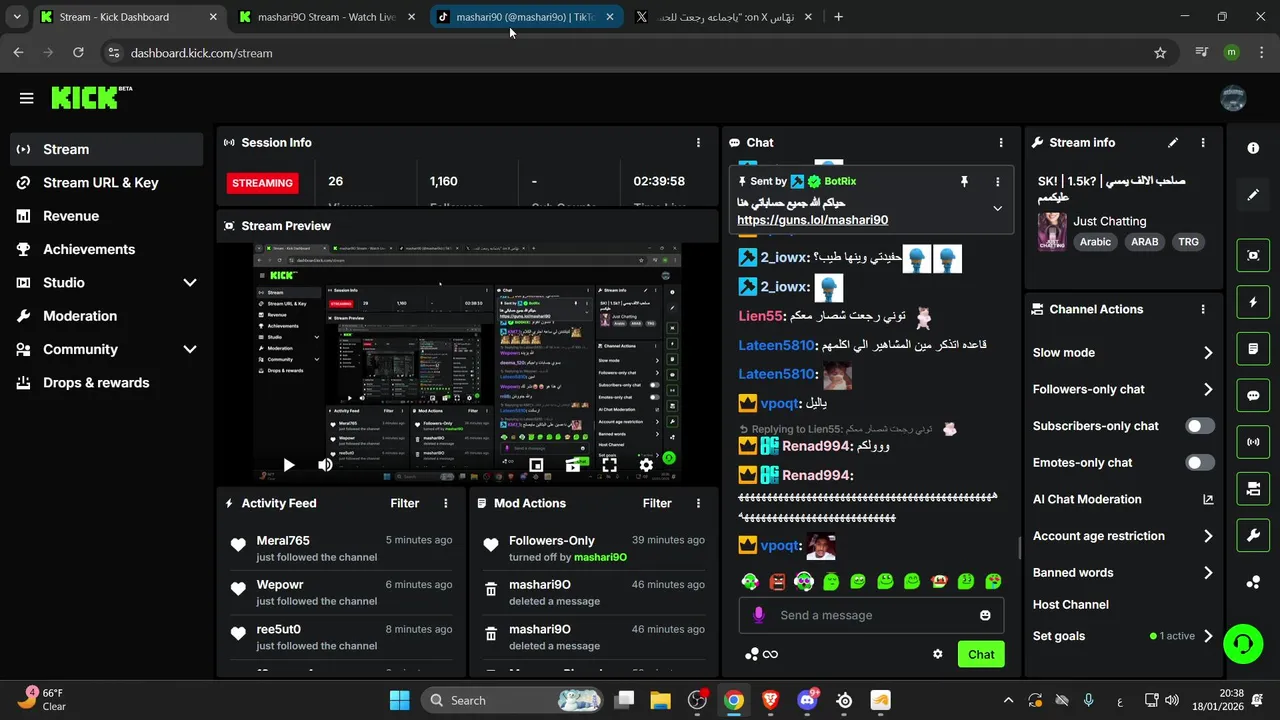Viewport: 1280px width, 720px height.
Task: Expand the Community sidebar section
Action: [190, 349]
